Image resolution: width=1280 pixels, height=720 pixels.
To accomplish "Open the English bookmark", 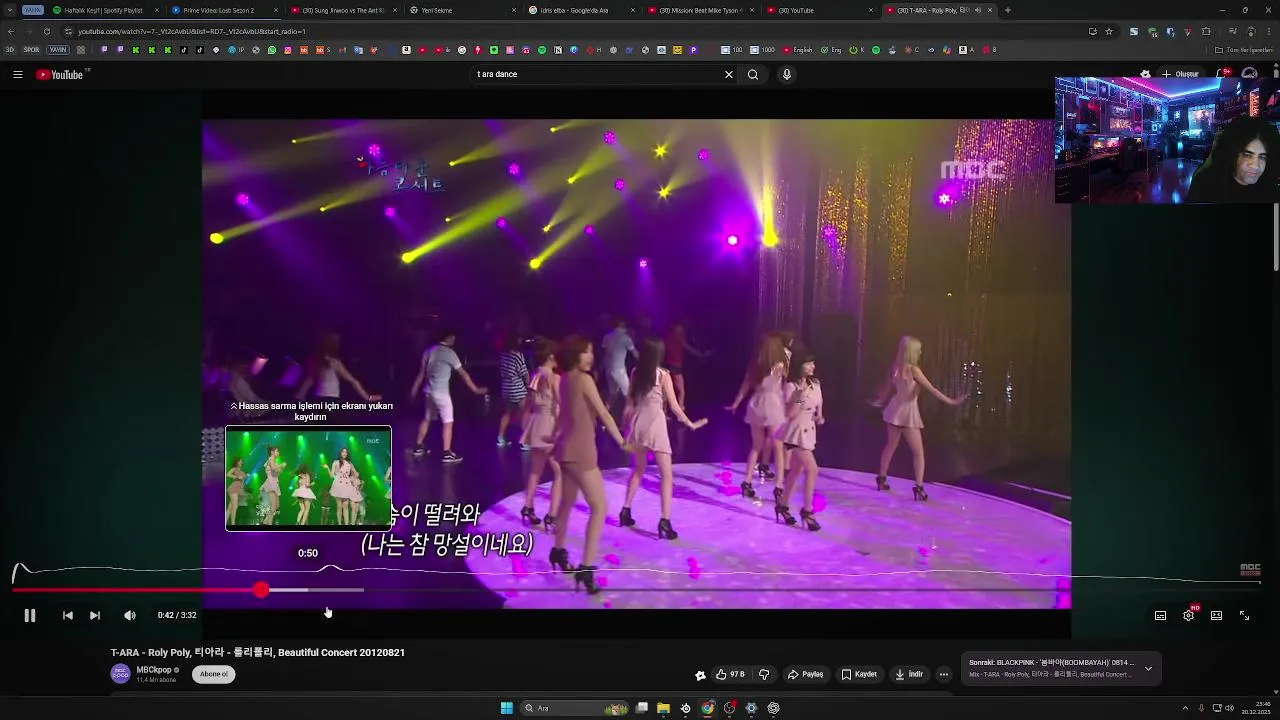I will tap(797, 50).
